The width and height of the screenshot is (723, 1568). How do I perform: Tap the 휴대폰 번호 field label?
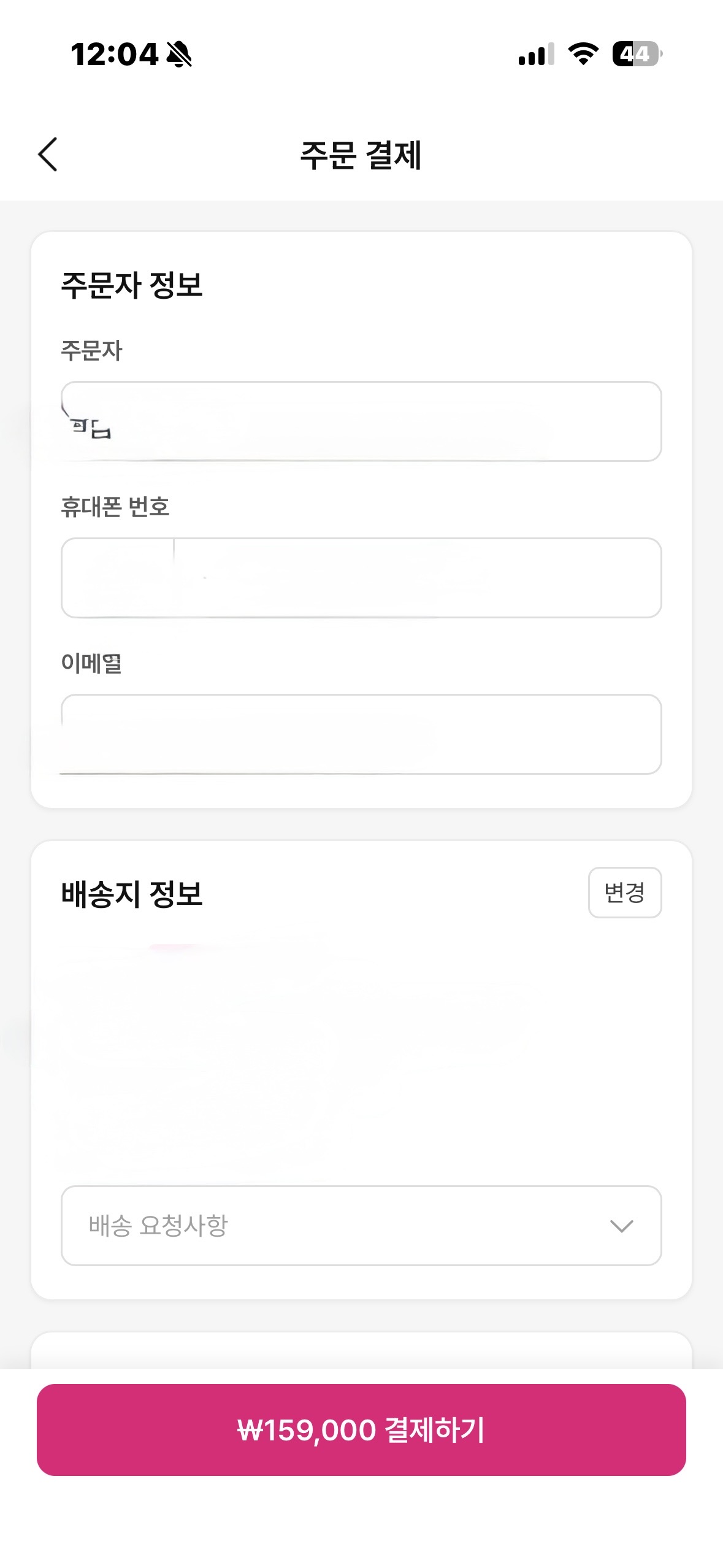(x=115, y=507)
